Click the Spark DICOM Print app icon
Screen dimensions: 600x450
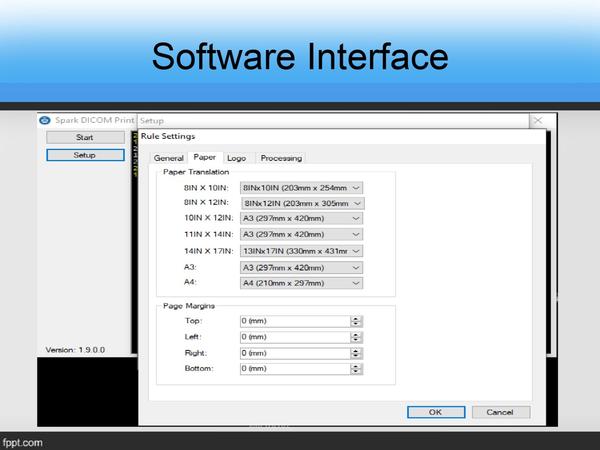click(x=44, y=120)
